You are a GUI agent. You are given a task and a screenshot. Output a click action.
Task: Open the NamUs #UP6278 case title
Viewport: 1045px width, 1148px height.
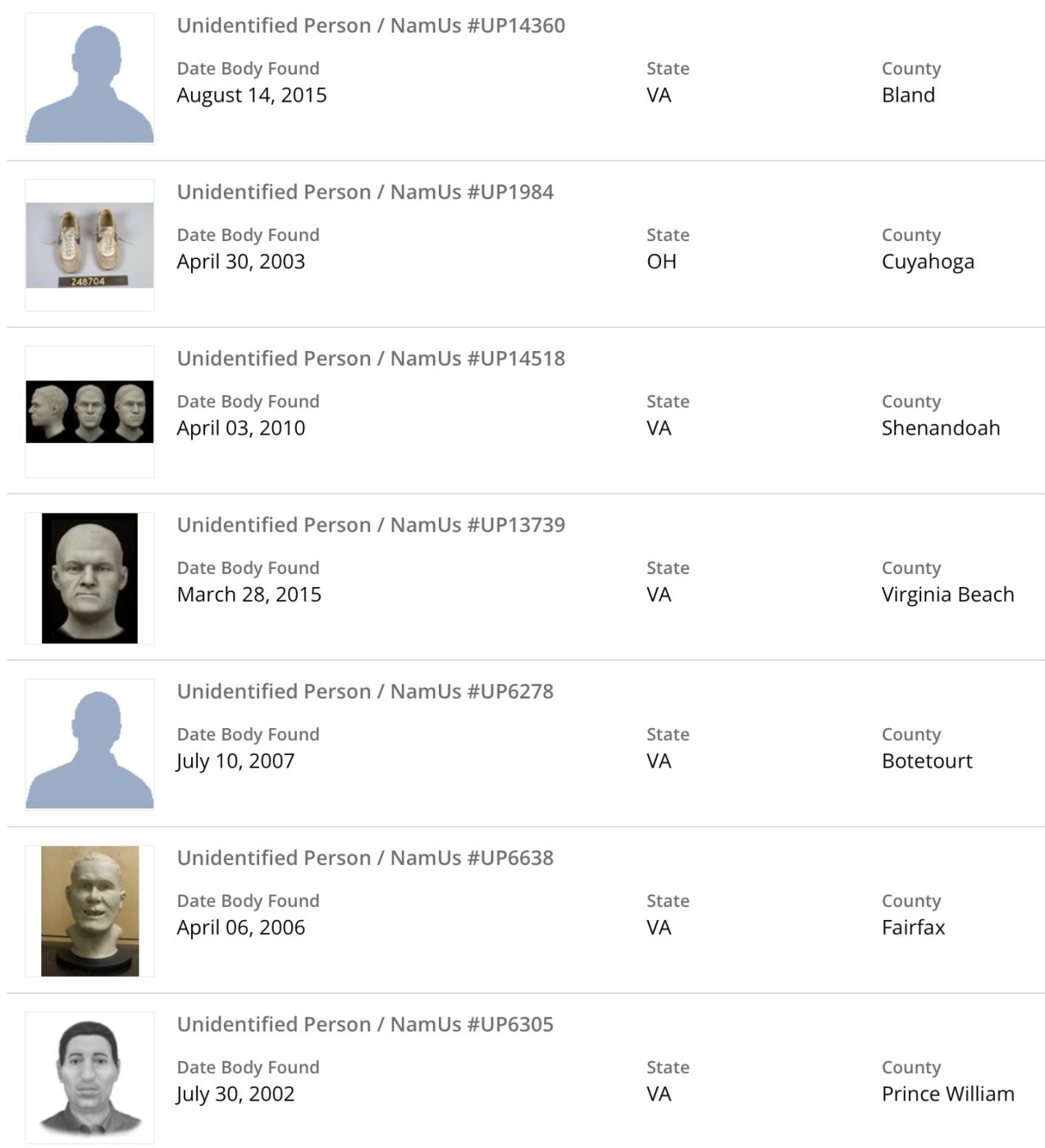point(365,691)
